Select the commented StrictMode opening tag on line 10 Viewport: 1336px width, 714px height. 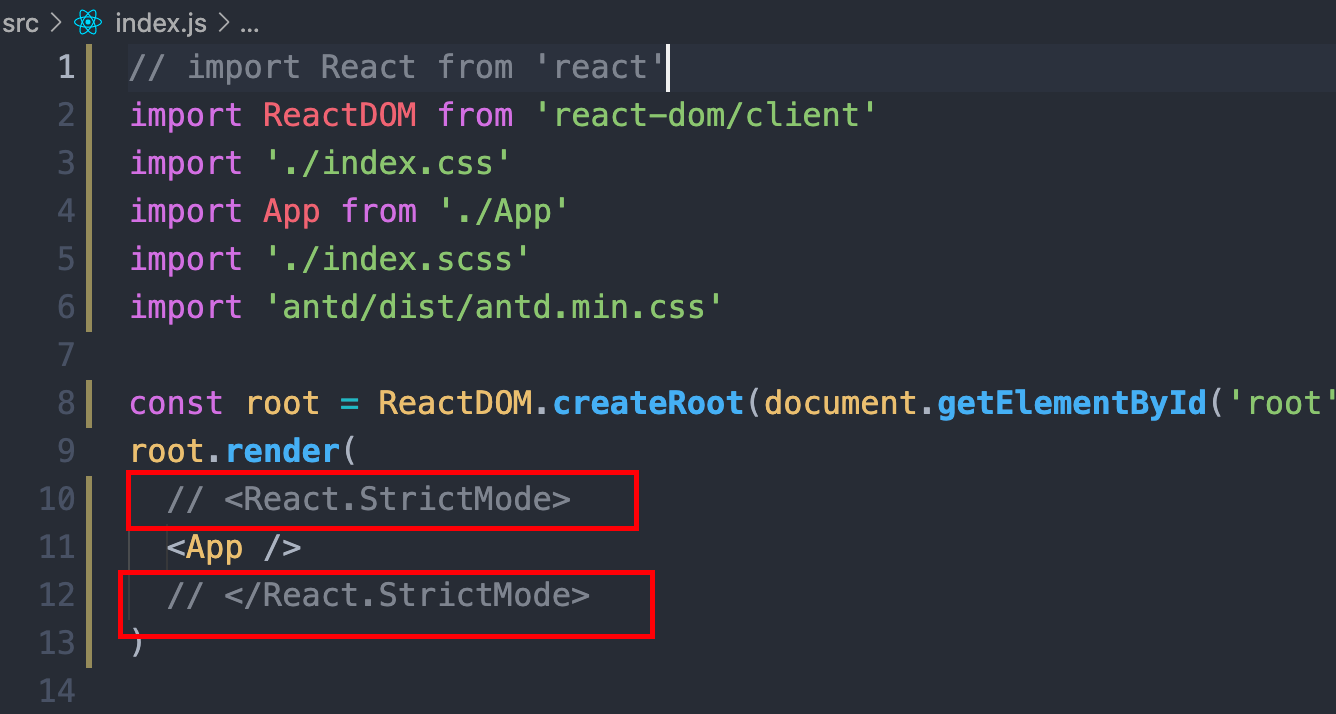[x=370, y=499]
